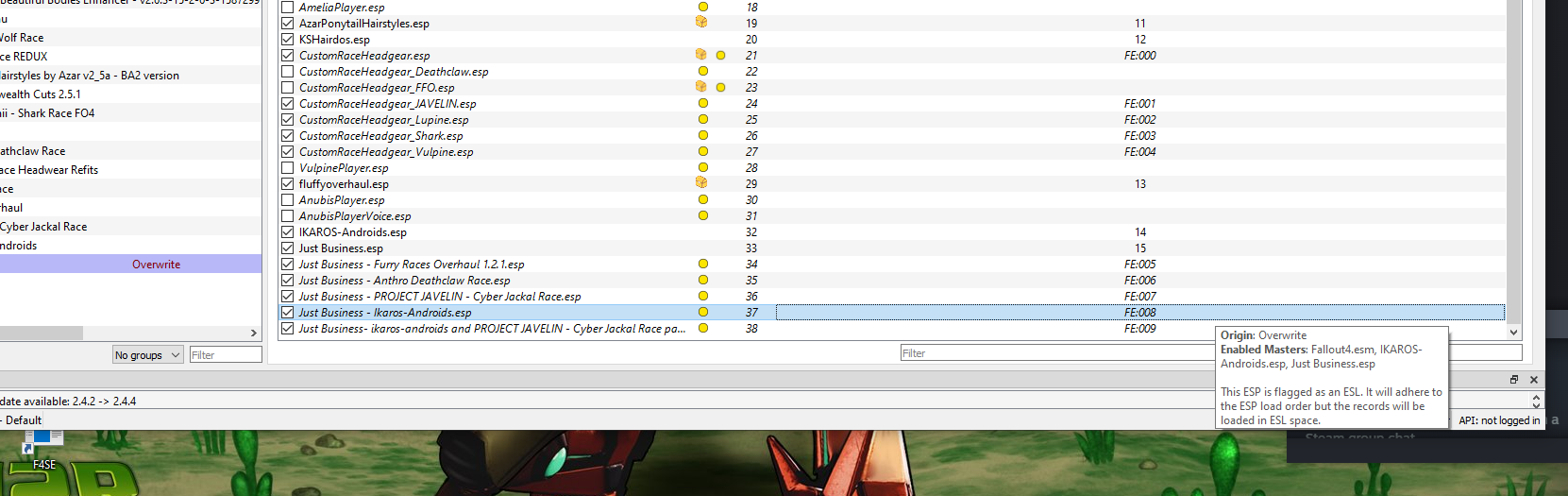The width and height of the screenshot is (1568, 496).
Task: Click the API: not logged in status
Action: pyautogui.click(x=1499, y=420)
